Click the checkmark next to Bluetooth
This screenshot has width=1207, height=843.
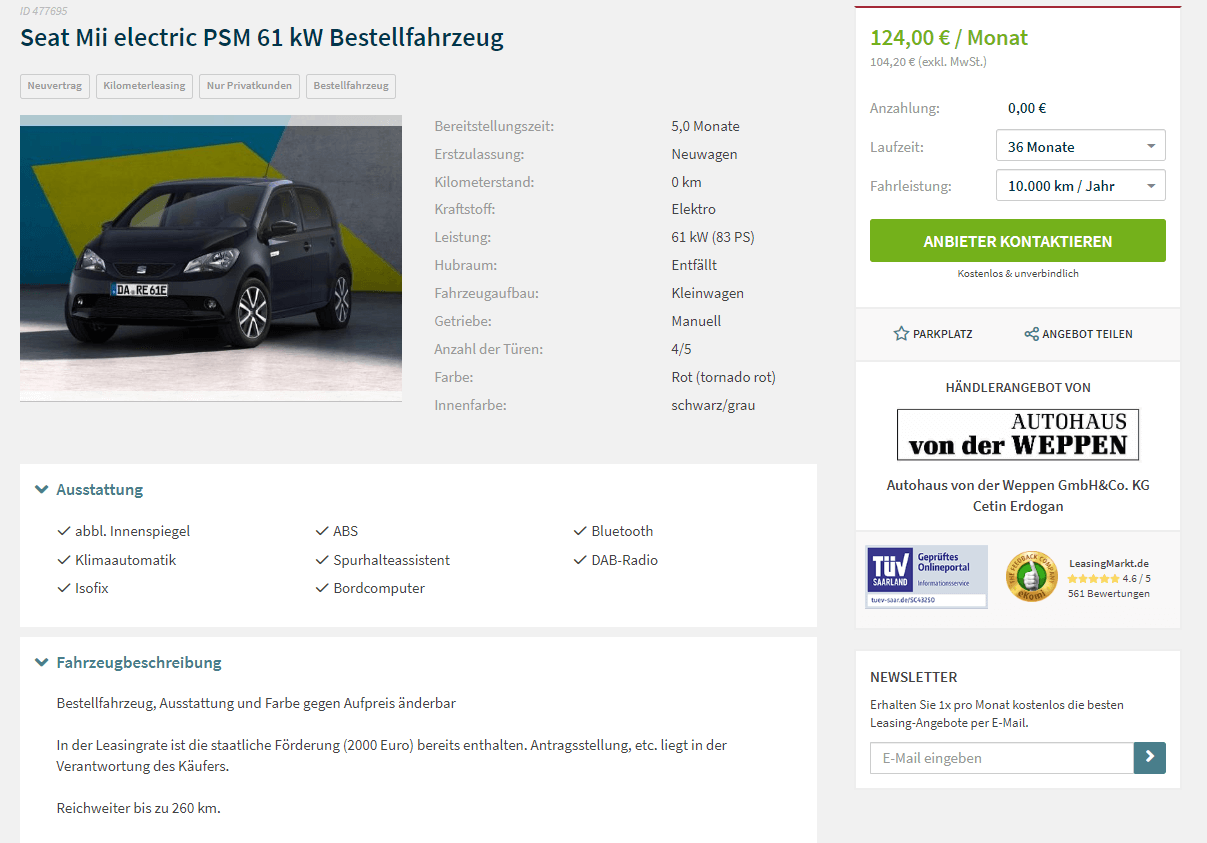point(581,531)
